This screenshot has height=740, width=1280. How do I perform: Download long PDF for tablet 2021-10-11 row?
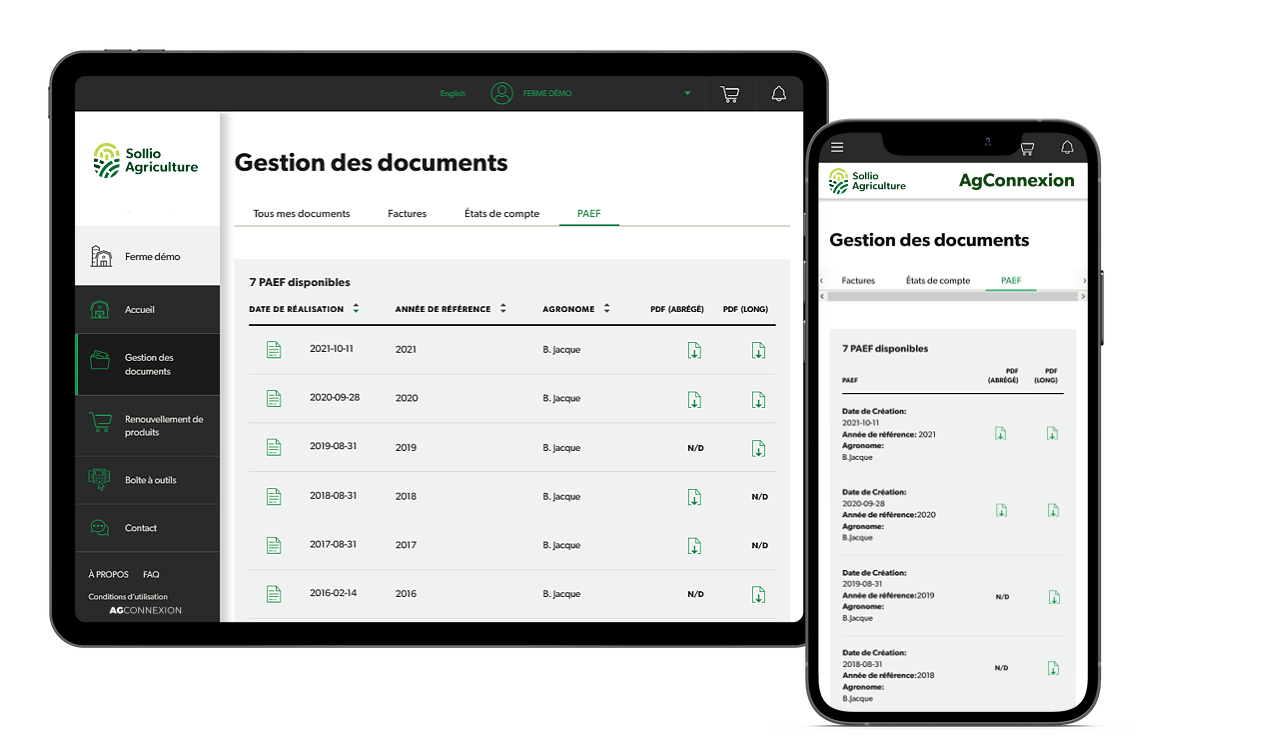759,350
